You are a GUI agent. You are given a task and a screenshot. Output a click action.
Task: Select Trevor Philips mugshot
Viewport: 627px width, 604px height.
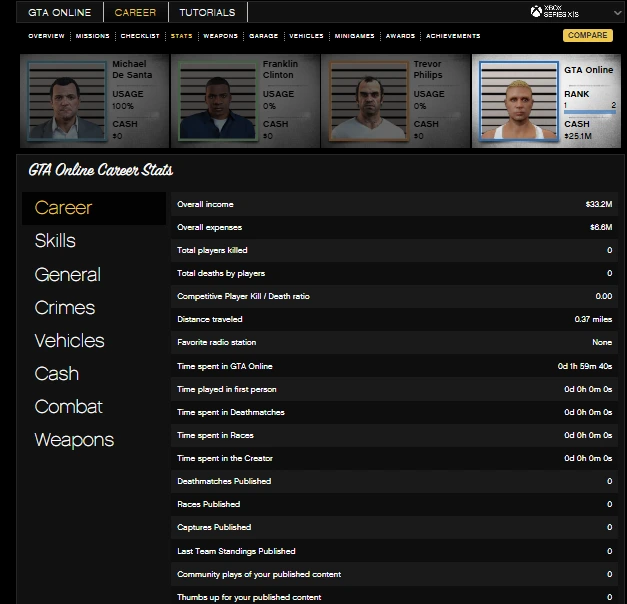click(368, 101)
